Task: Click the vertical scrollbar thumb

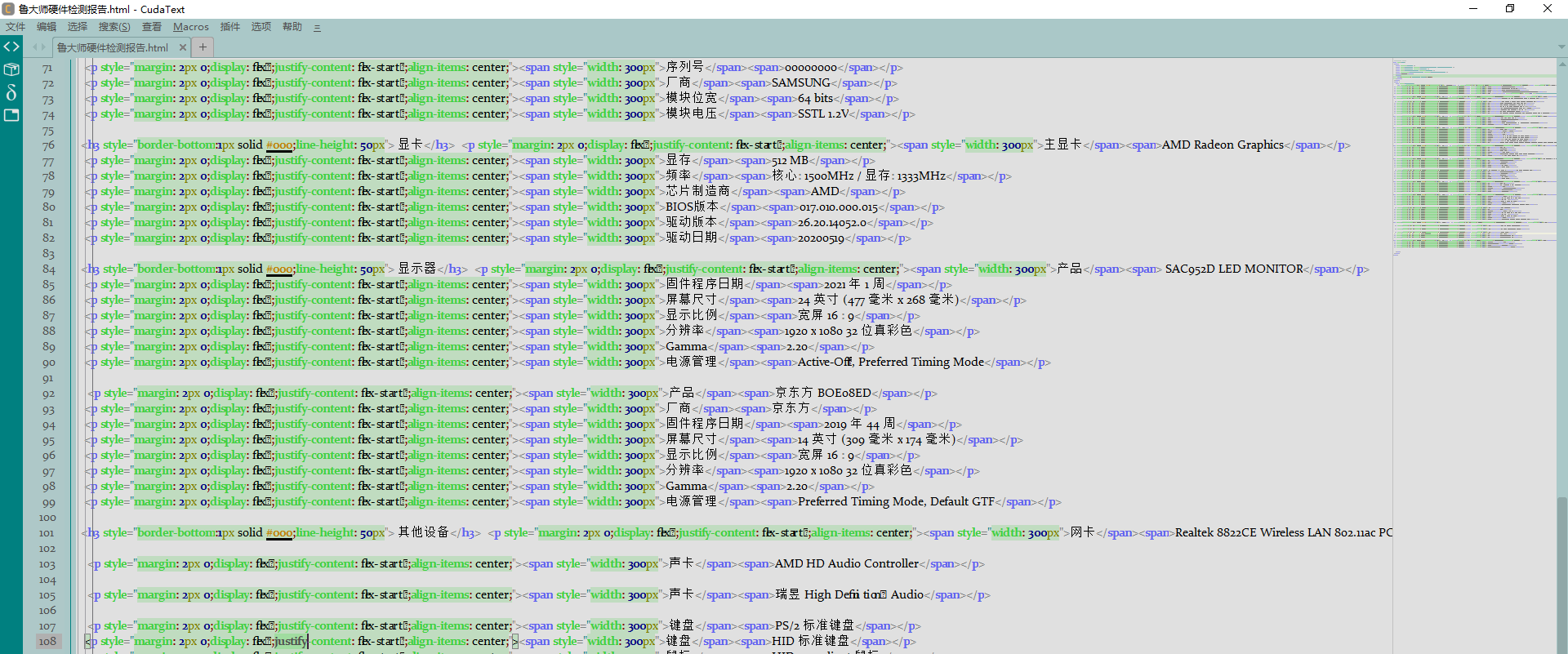Action: pos(1562,576)
